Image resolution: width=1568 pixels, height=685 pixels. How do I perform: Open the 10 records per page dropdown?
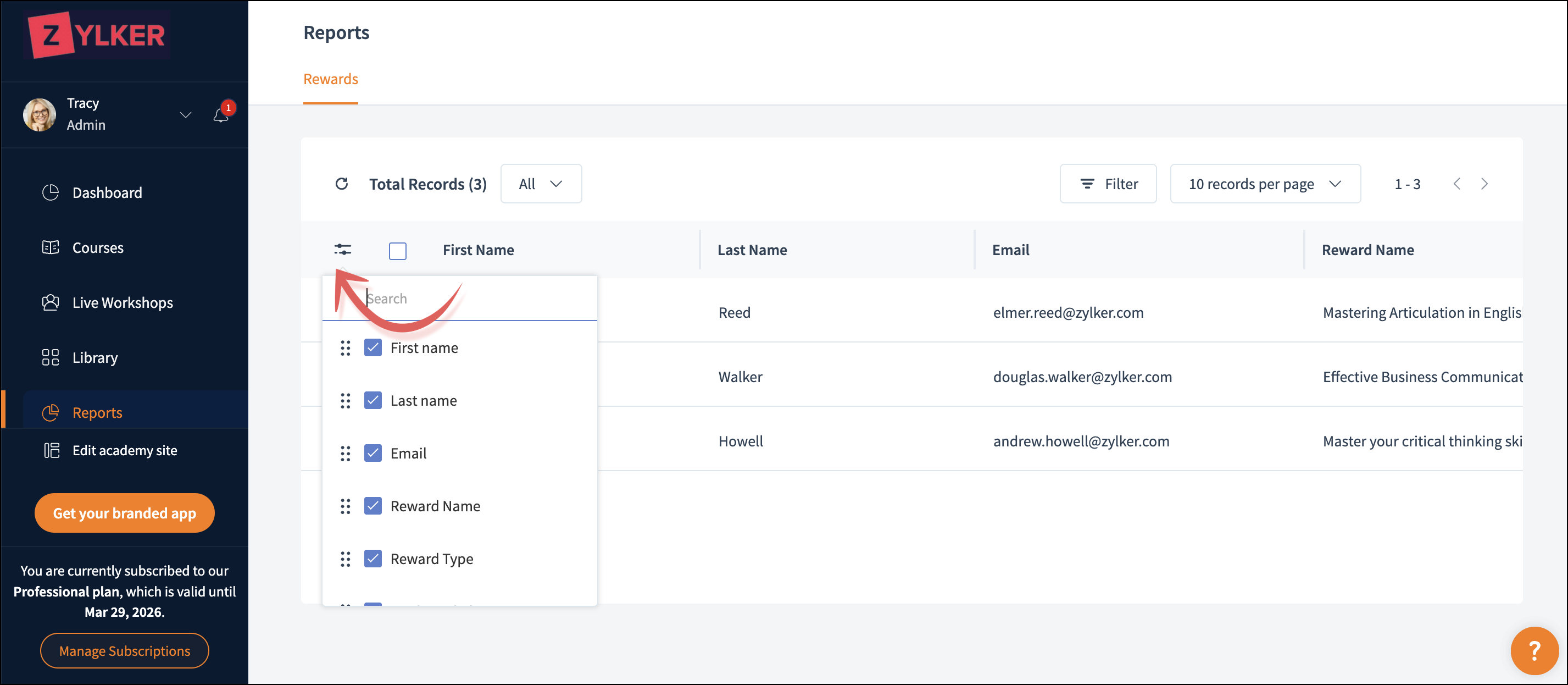point(1265,184)
